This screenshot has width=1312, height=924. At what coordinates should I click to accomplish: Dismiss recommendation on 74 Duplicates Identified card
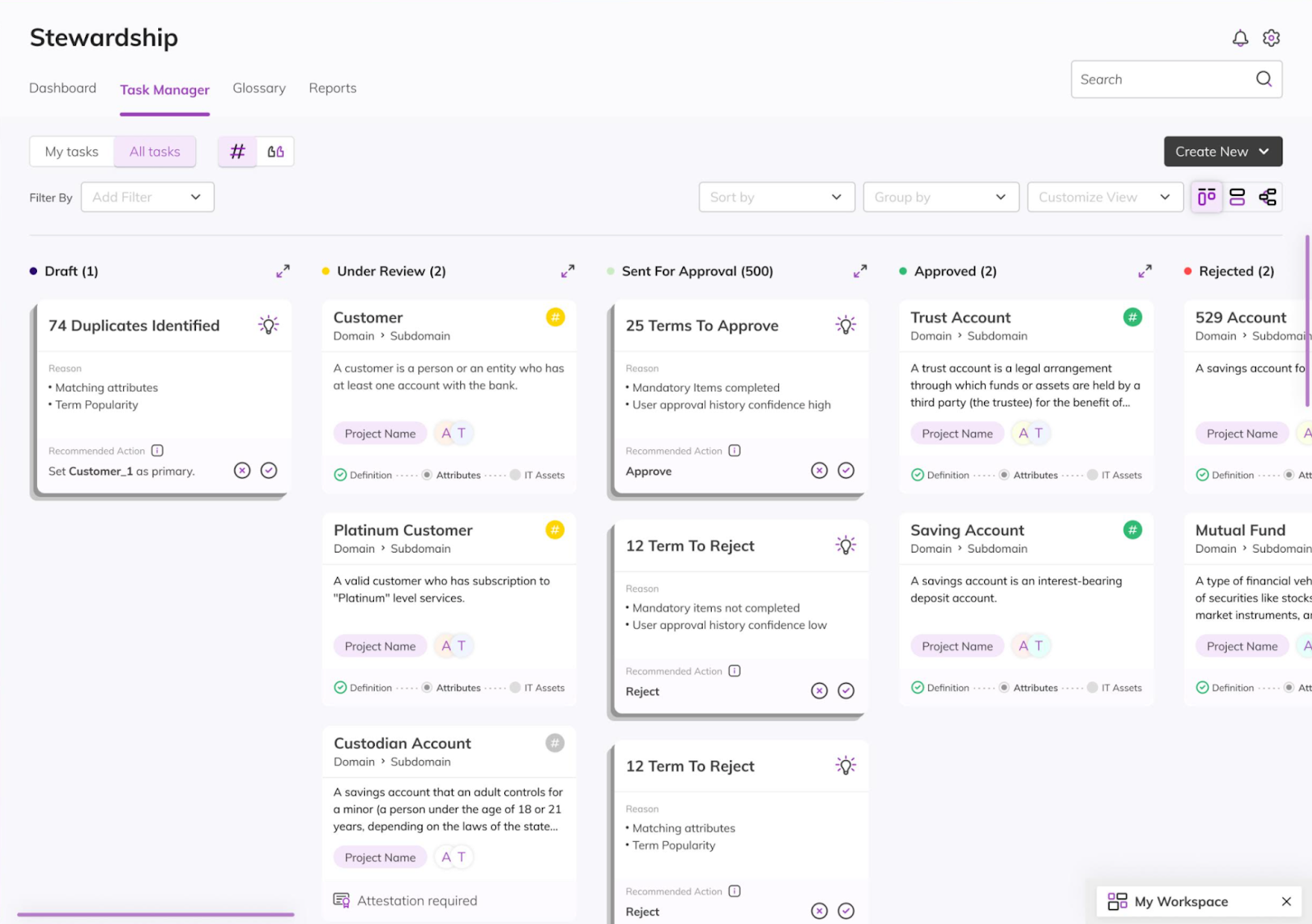pyautogui.click(x=242, y=470)
